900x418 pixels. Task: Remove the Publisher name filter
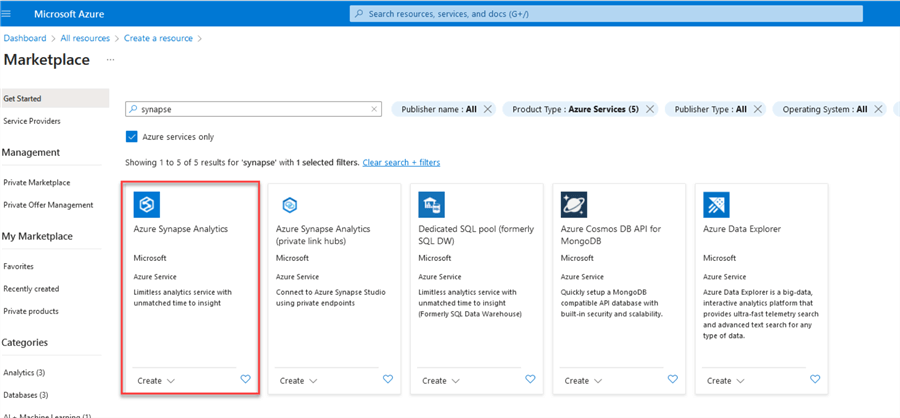point(487,109)
